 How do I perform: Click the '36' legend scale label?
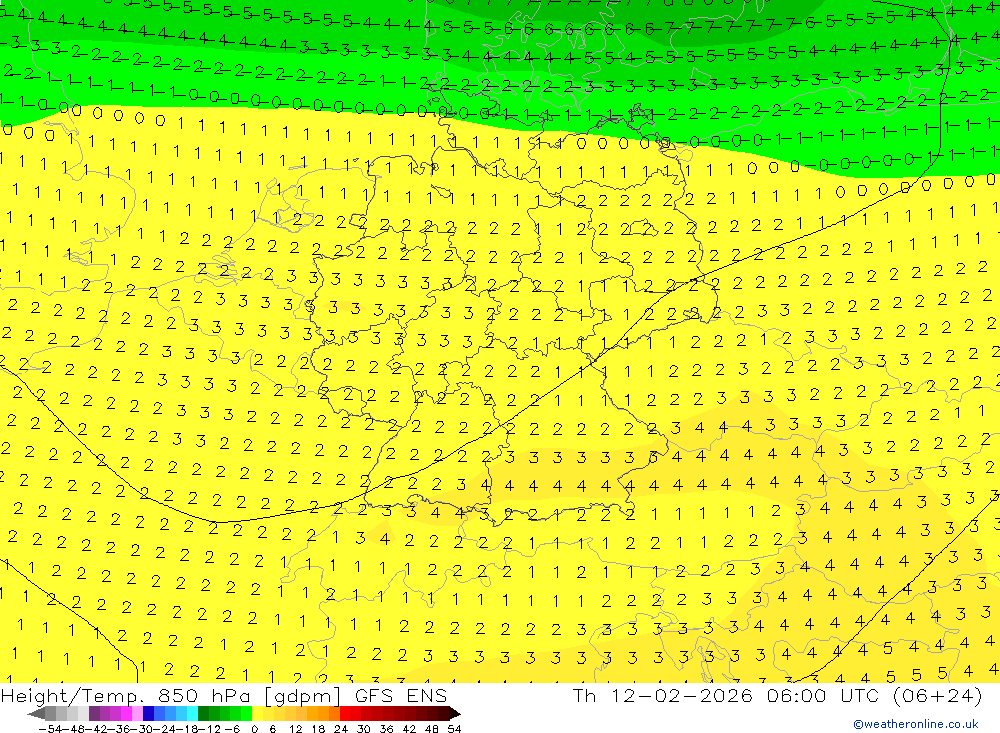coord(386,729)
